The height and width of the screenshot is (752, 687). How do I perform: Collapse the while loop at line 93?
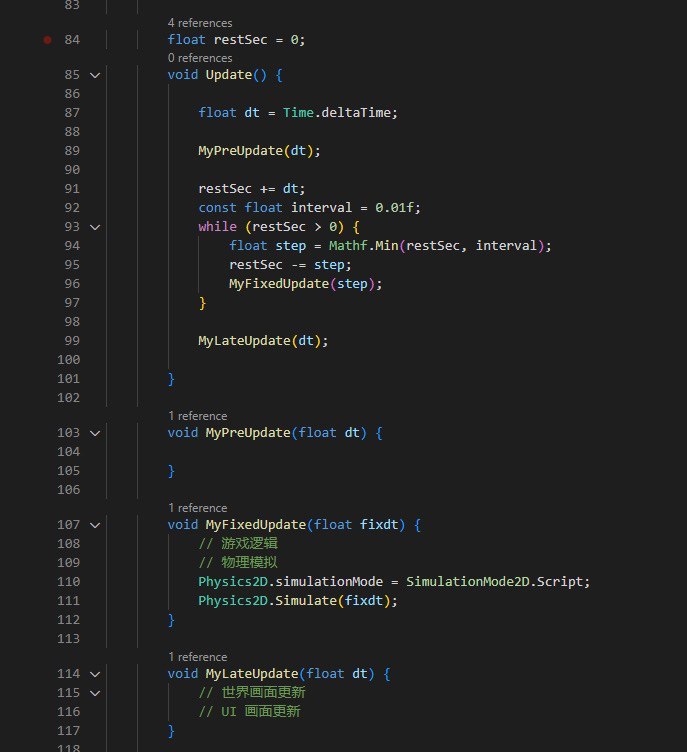pos(95,227)
